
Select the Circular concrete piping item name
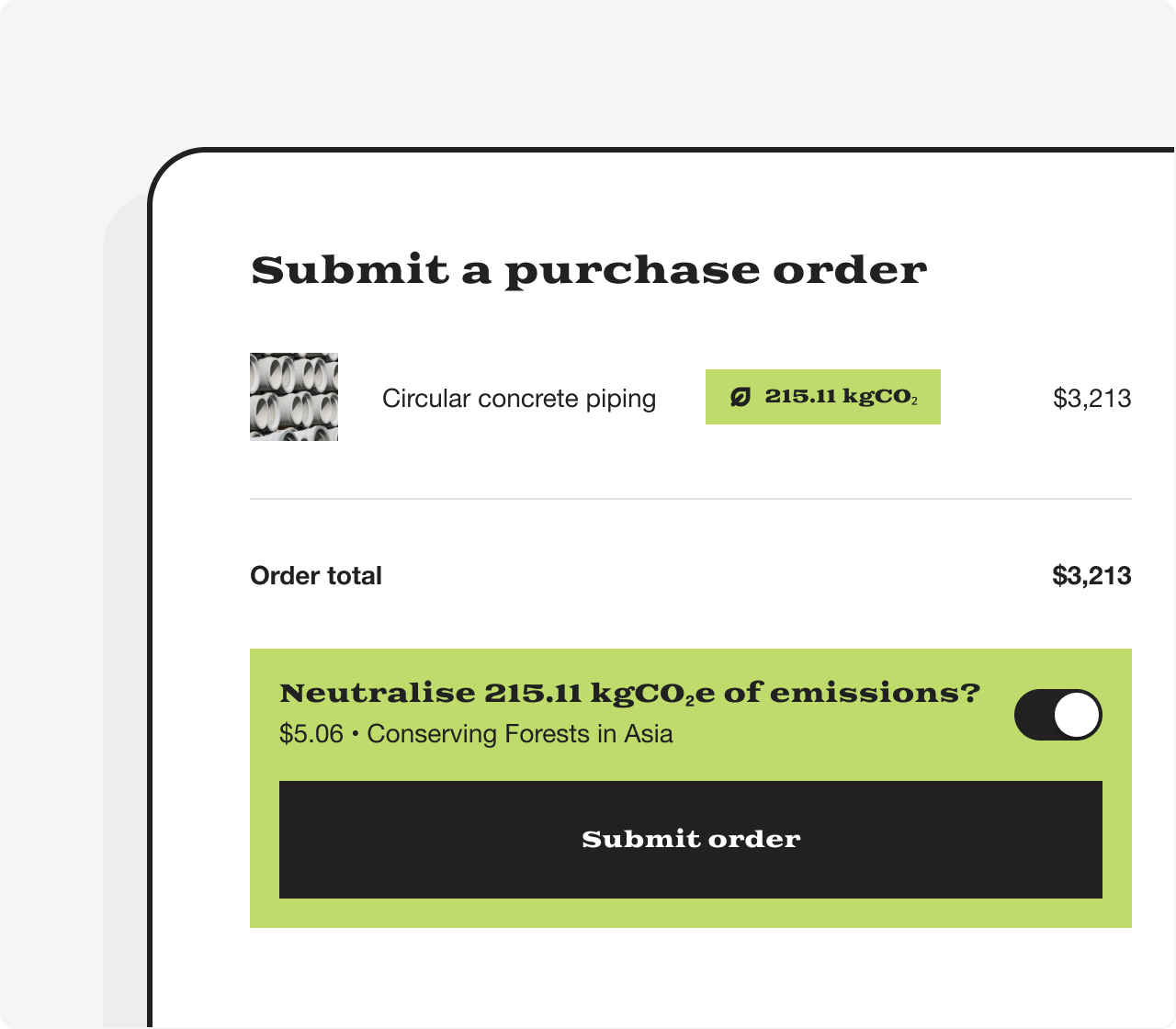(x=518, y=399)
